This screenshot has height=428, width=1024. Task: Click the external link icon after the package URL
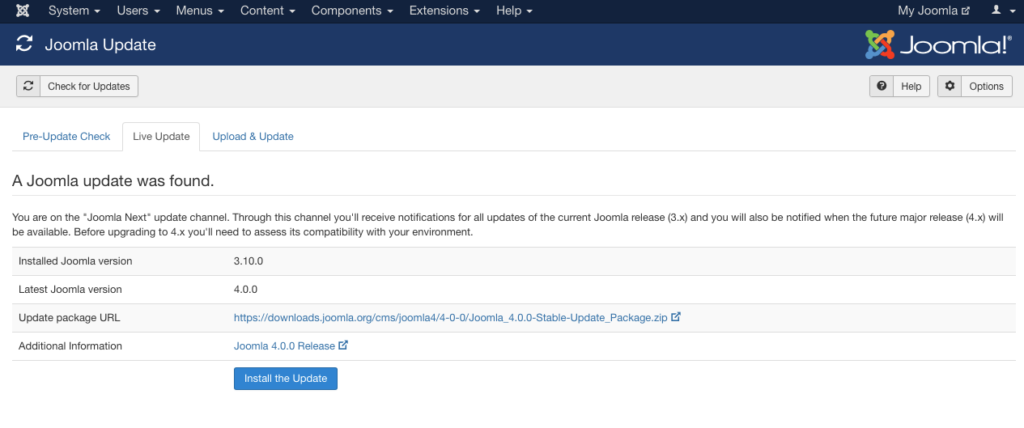click(x=676, y=318)
